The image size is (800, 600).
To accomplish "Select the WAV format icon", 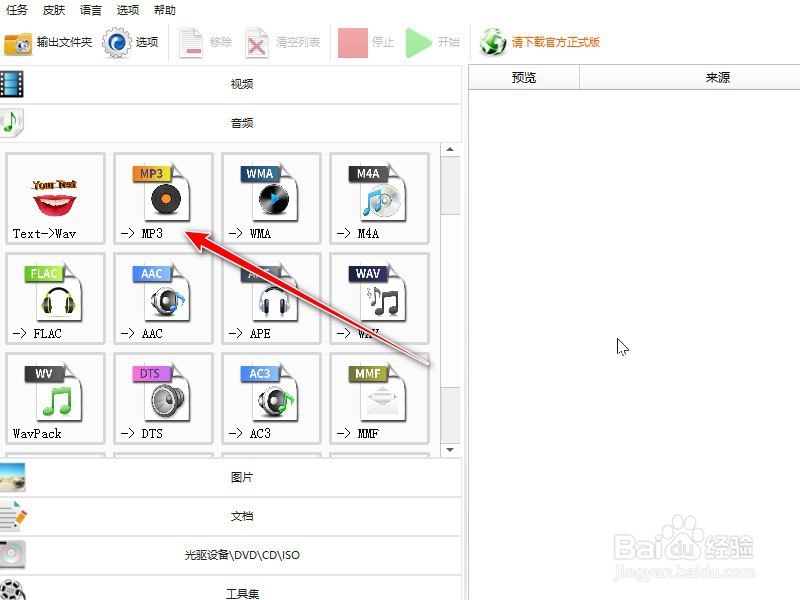I will pyautogui.click(x=379, y=297).
